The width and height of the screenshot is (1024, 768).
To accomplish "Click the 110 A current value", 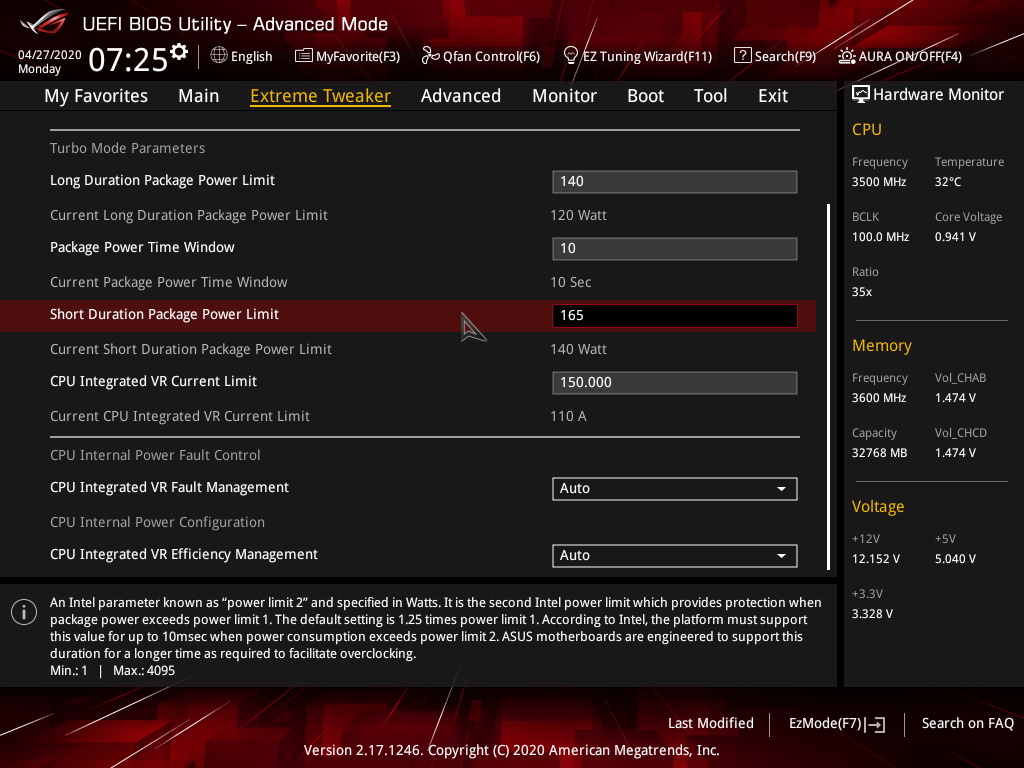I will pos(568,417).
